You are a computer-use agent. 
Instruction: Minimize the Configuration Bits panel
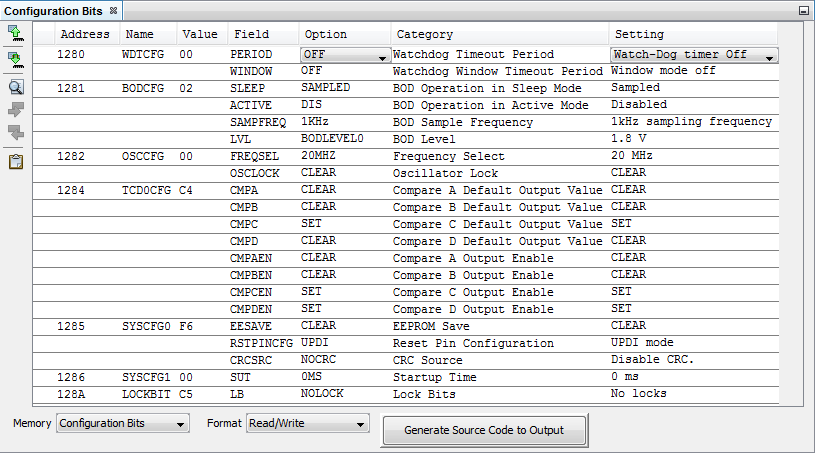(802, 10)
